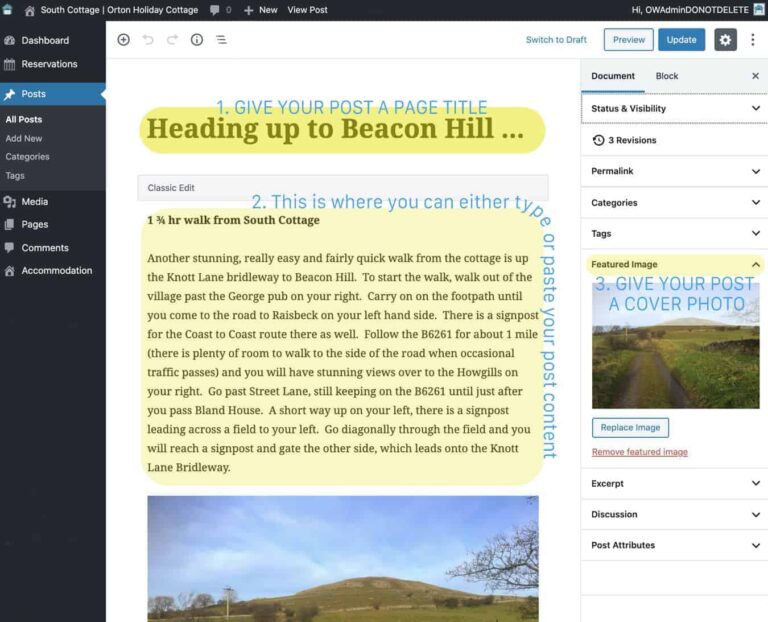Open the more tools vertical dots menu
The image size is (768, 622).
click(753, 40)
